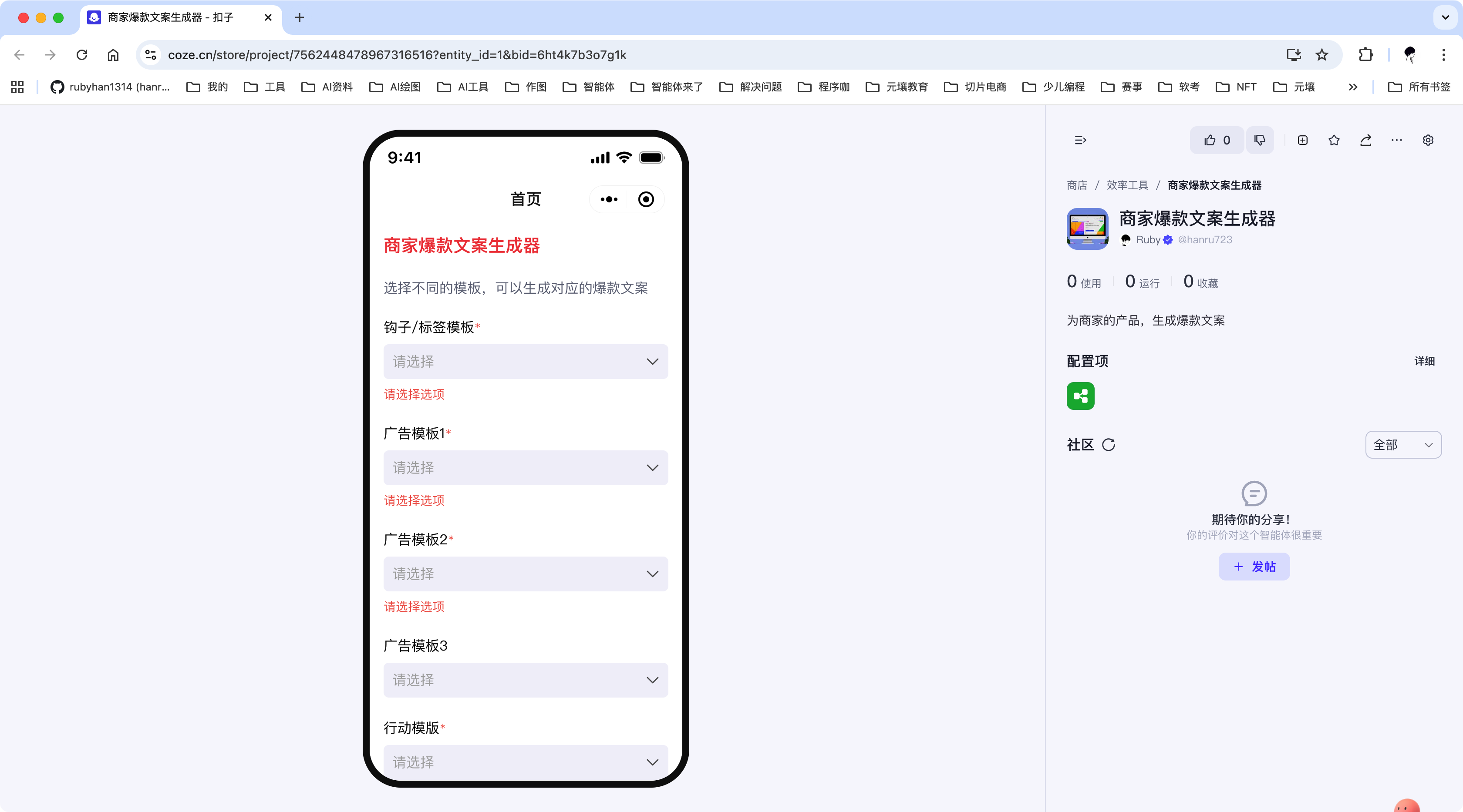Click the thumbs-down dislike icon

(x=1260, y=140)
